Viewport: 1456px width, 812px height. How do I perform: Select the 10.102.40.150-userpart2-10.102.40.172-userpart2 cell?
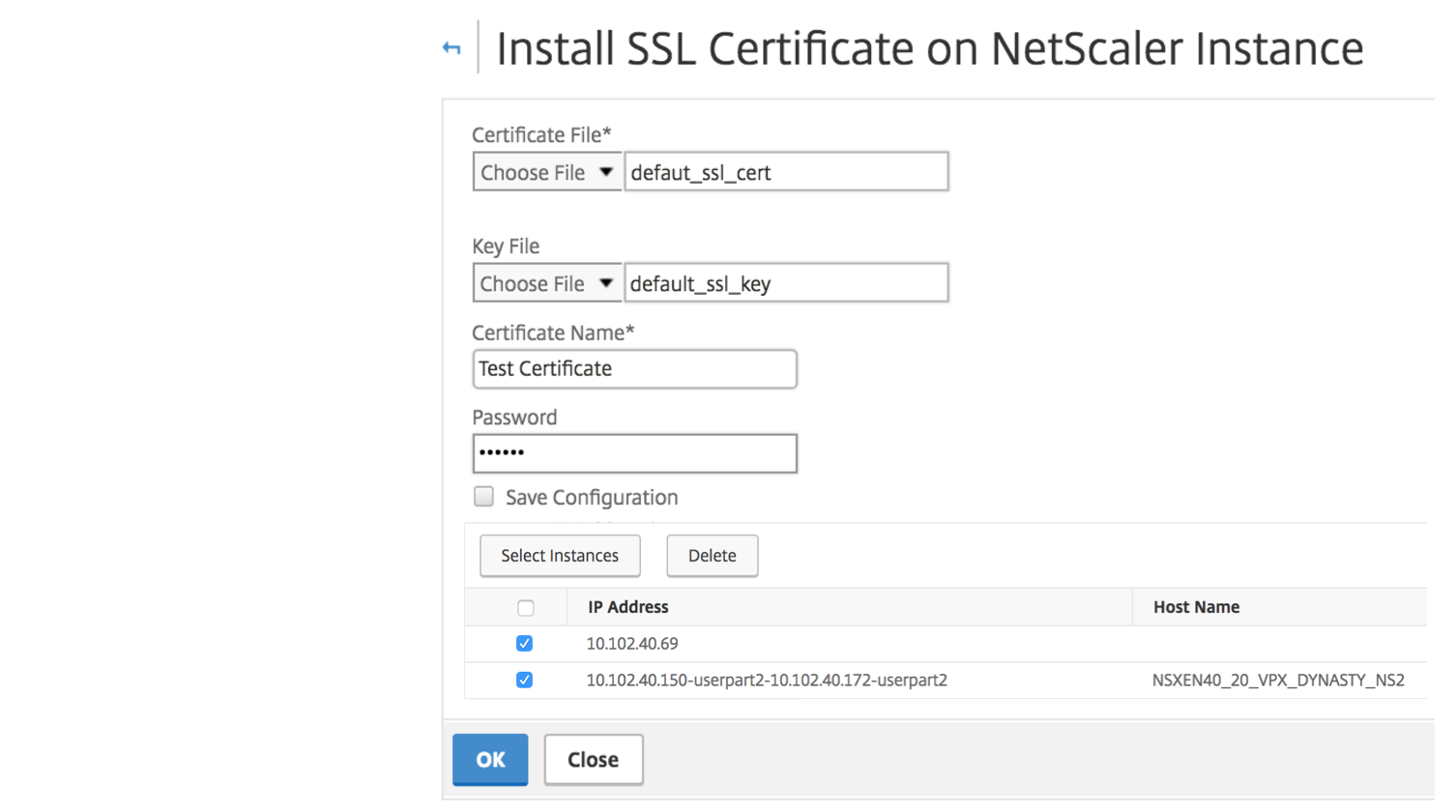click(767, 681)
